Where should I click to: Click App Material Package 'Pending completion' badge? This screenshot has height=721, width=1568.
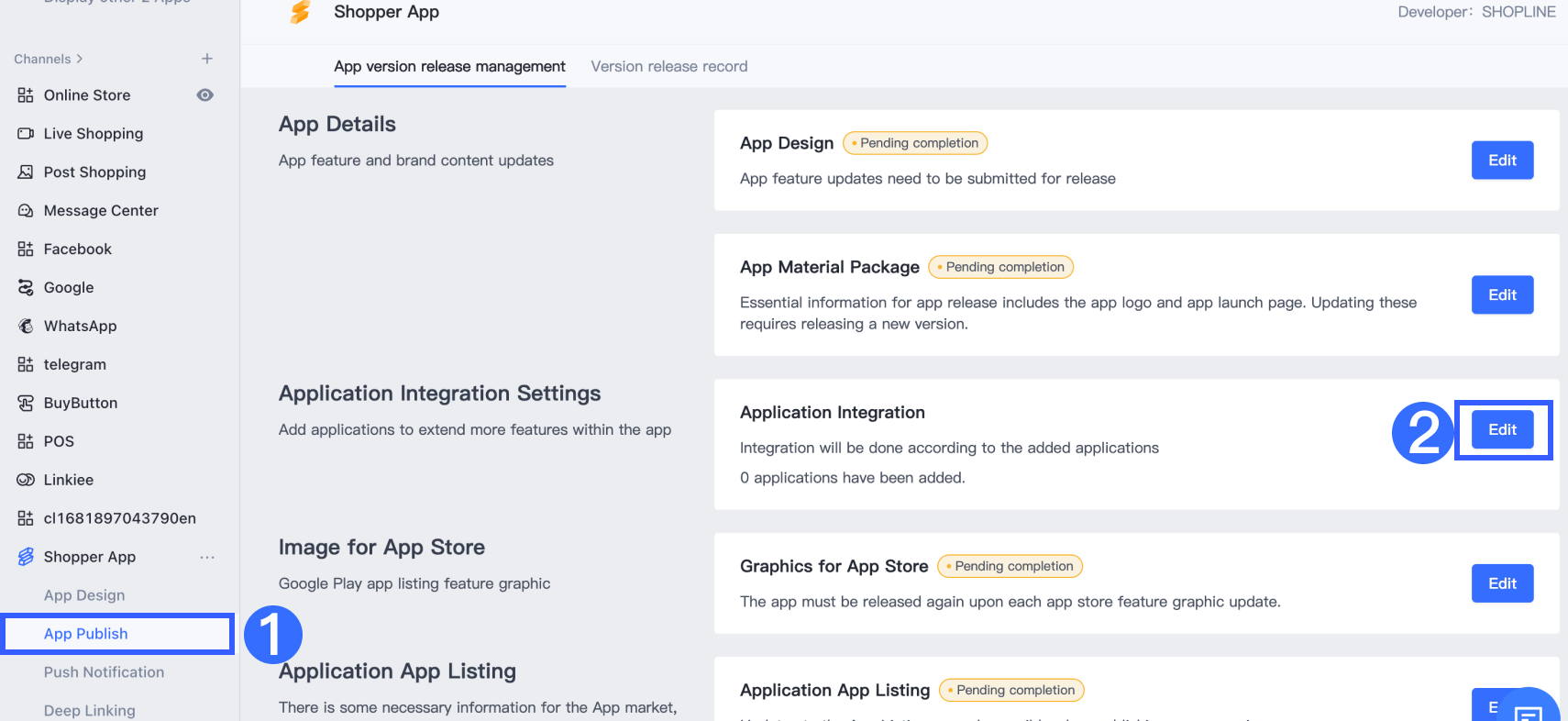[x=1001, y=267]
